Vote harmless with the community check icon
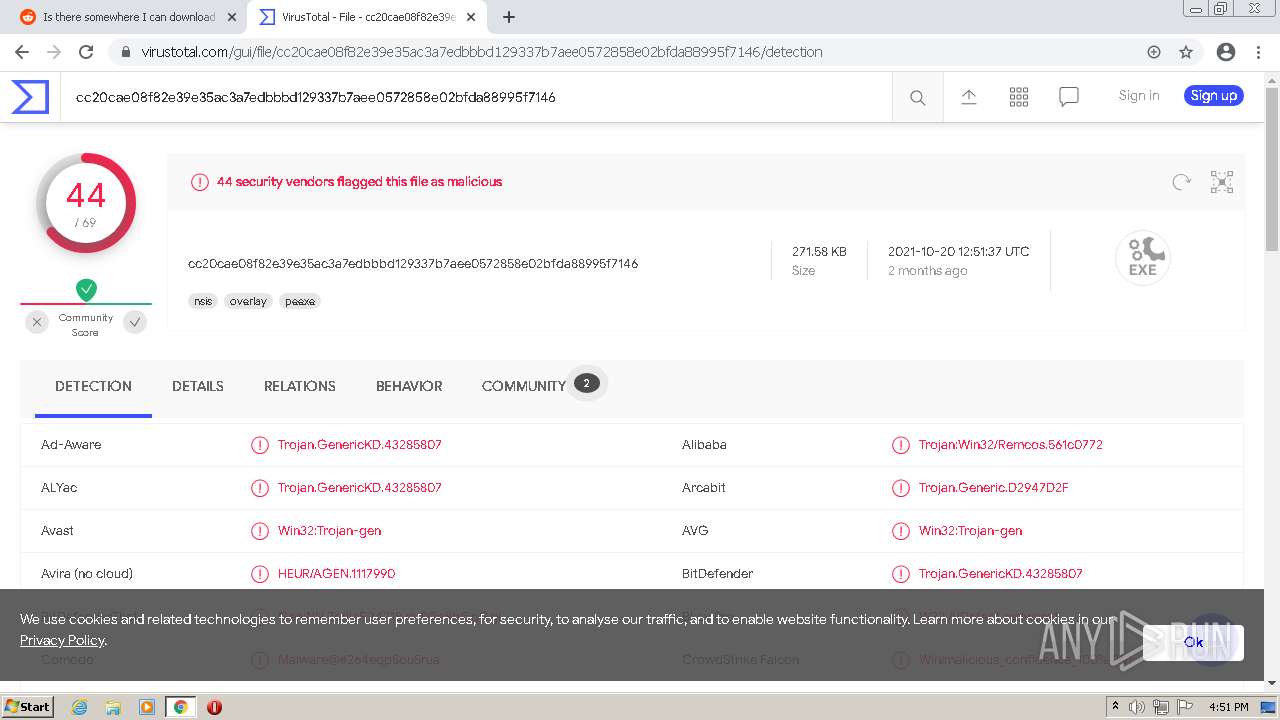1280x720 pixels. click(x=135, y=322)
